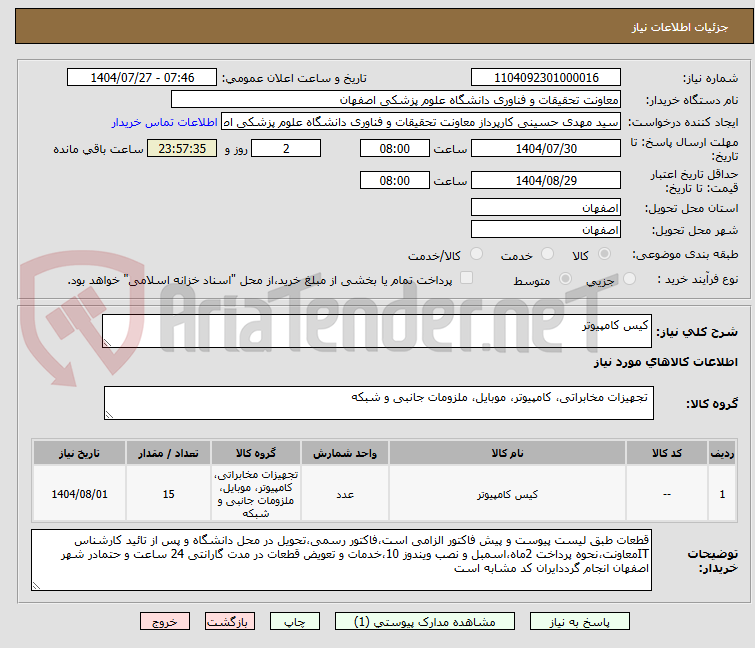Click the چاپ print button
Image resolution: width=755 pixels, height=648 pixels.
click(295, 622)
